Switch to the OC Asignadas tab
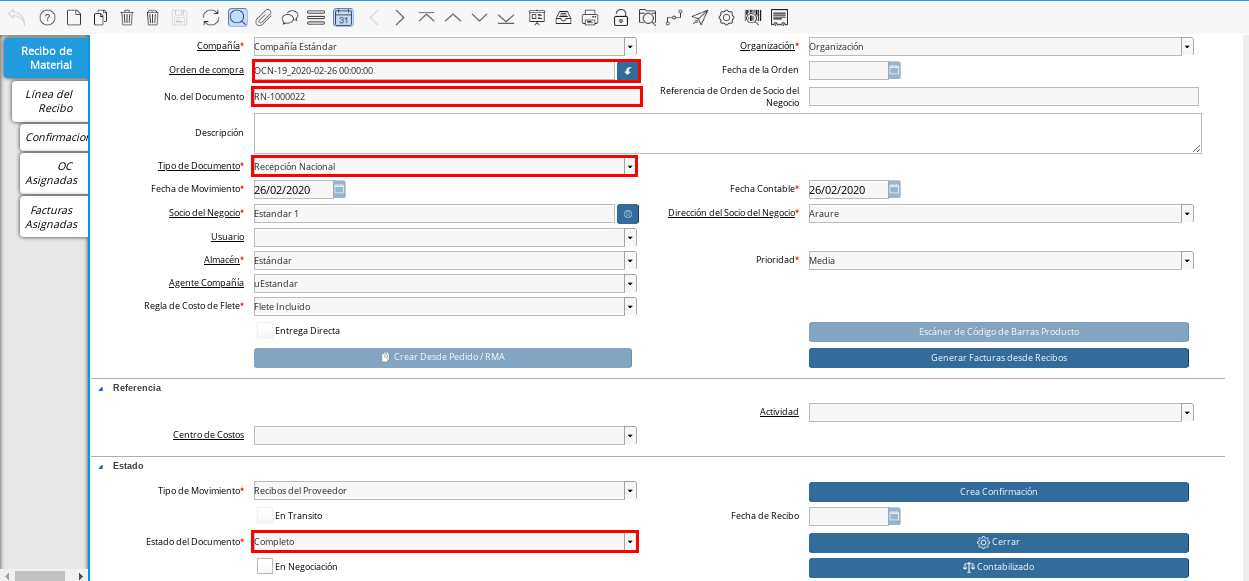 point(54,173)
